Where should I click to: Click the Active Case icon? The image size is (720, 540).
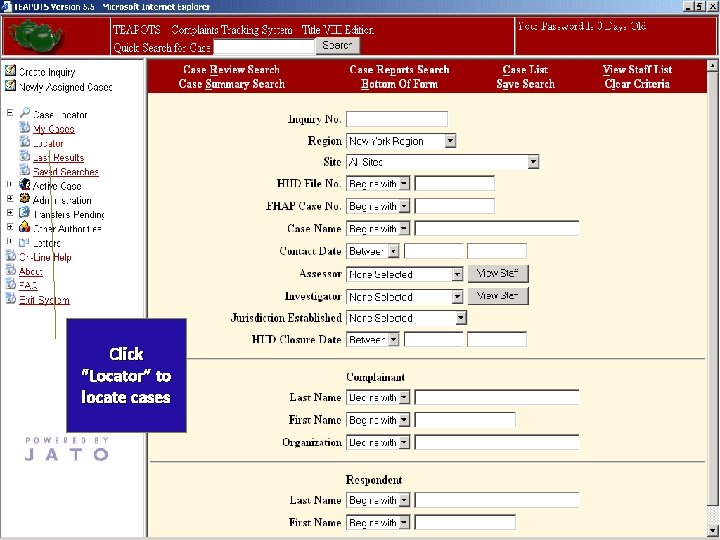click(x=25, y=185)
